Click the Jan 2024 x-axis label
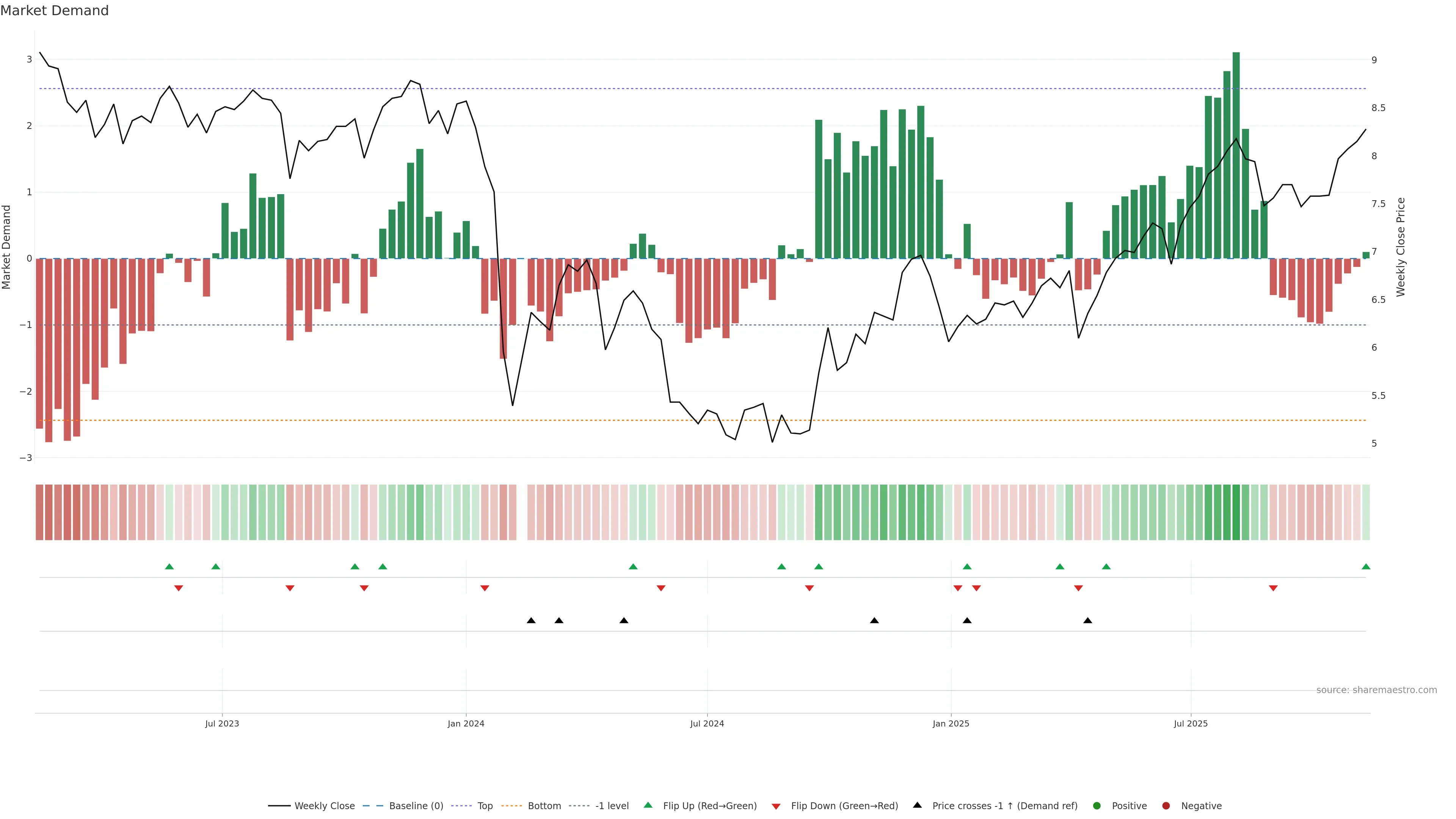Viewport: 1456px width, 819px height. [x=466, y=723]
